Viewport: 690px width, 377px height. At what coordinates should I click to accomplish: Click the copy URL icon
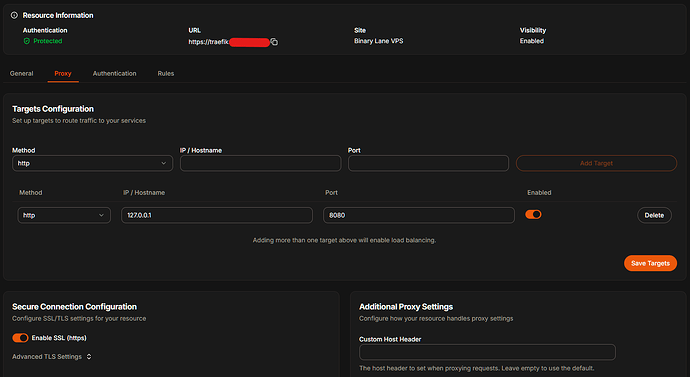click(274, 42)
